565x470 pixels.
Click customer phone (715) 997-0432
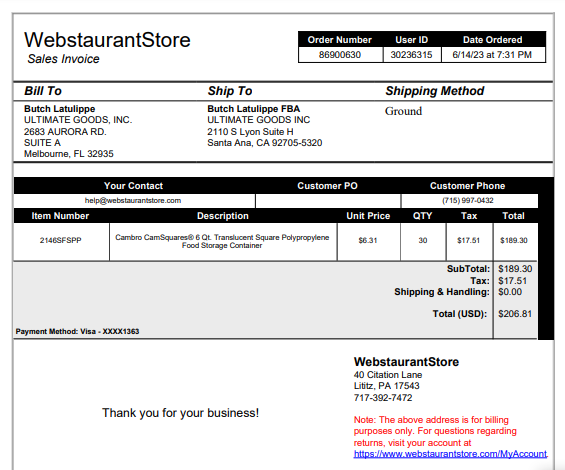pos(468,200)
